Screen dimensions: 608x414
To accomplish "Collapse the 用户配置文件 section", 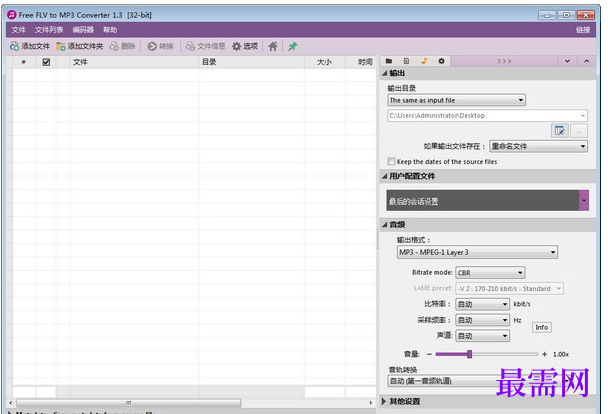I will coord(385,176).
